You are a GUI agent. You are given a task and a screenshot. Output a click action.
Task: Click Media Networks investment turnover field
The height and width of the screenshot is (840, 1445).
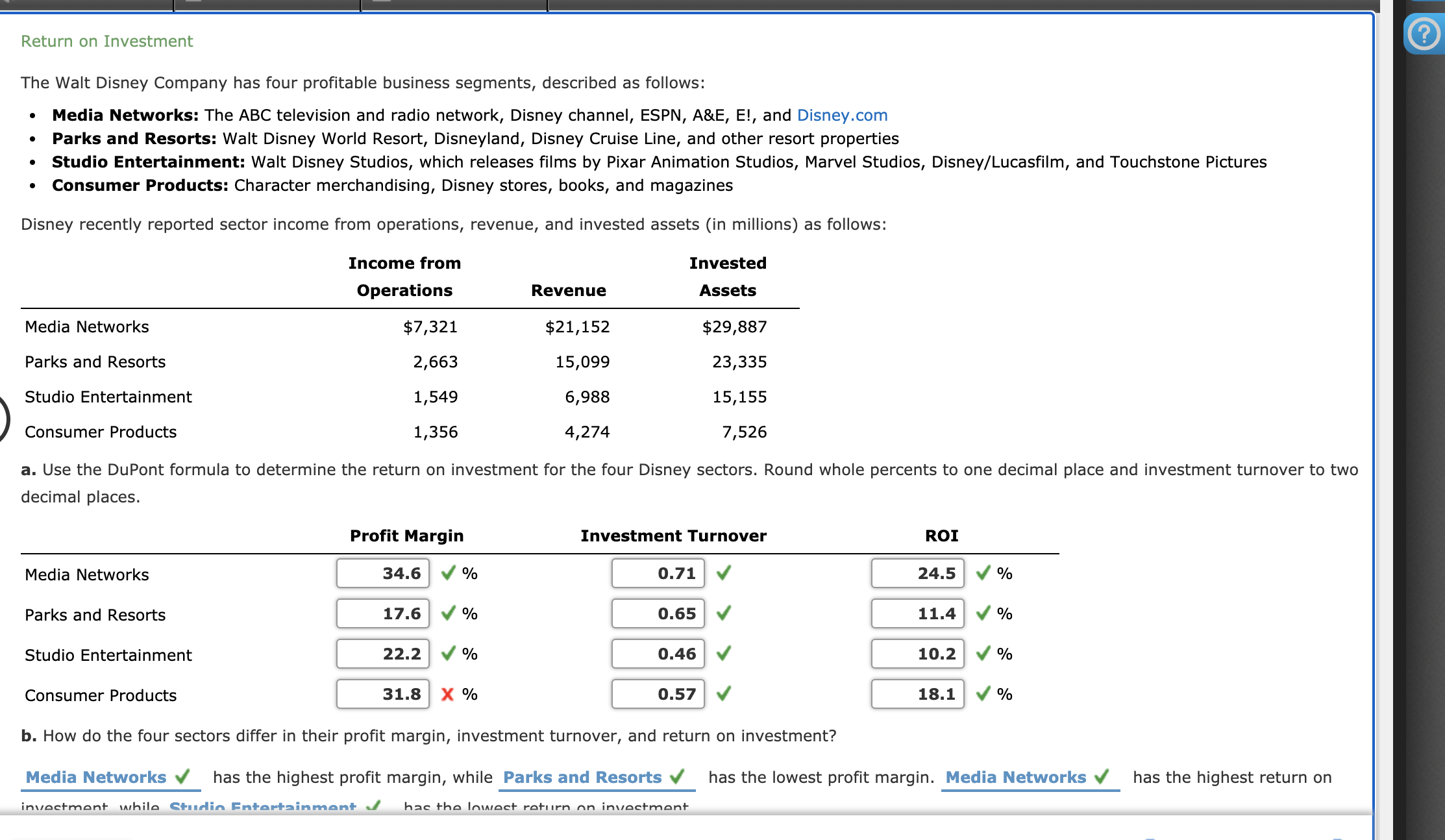[x=658, y=573]
